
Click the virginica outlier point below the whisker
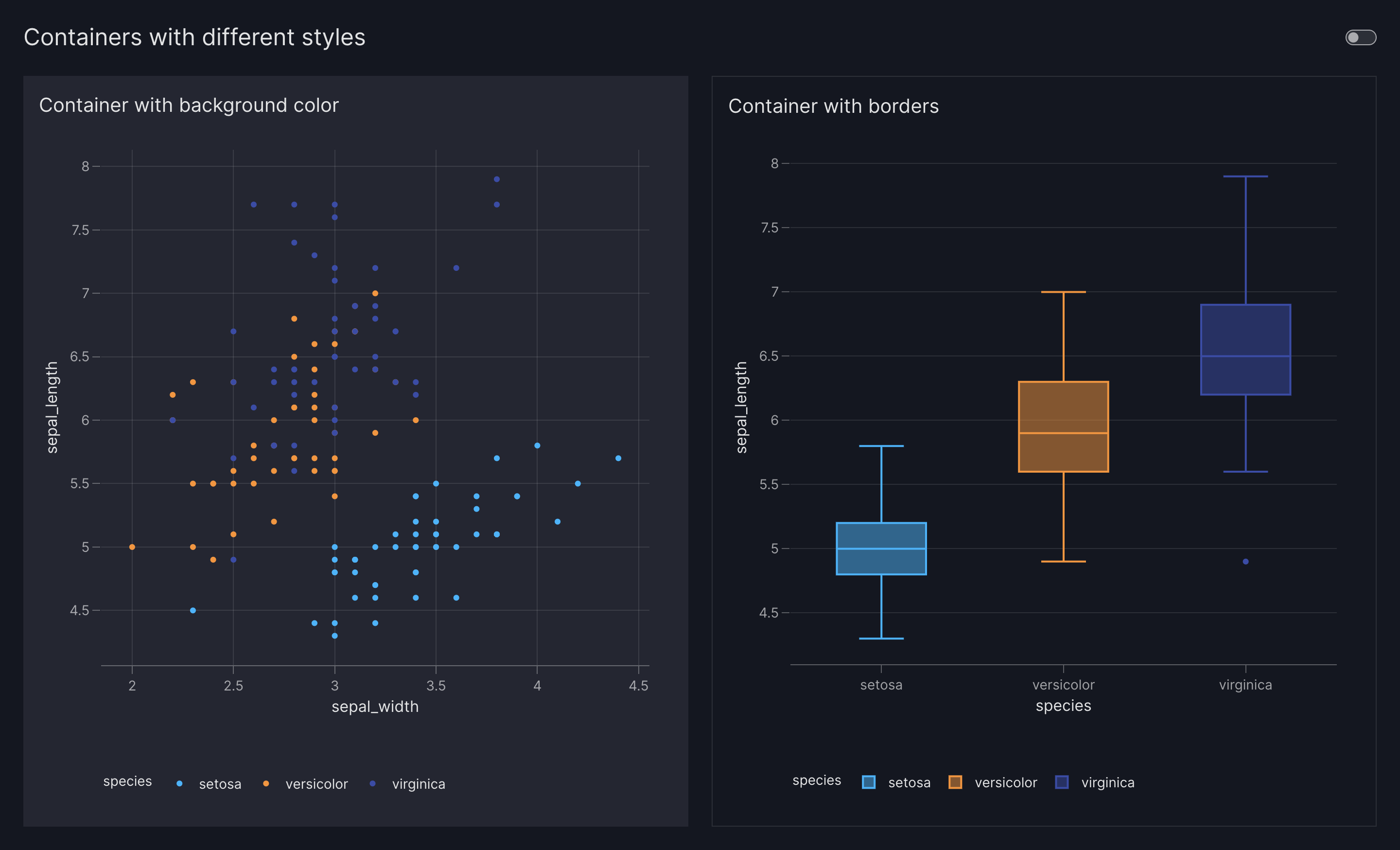tap(1245, 561)
